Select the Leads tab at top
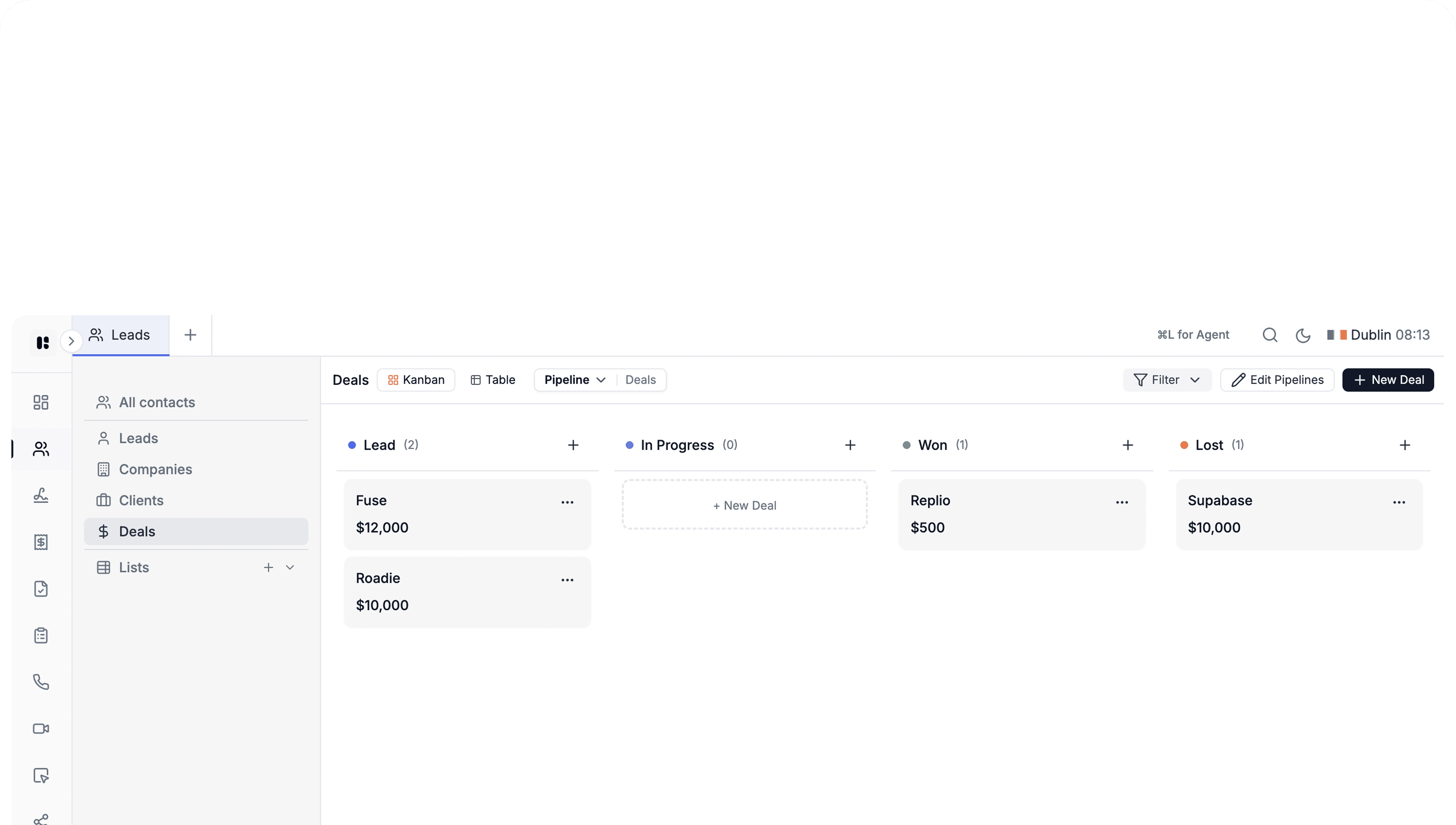Viewport: 1456px width, 825px height. click(x=120, y=335)
